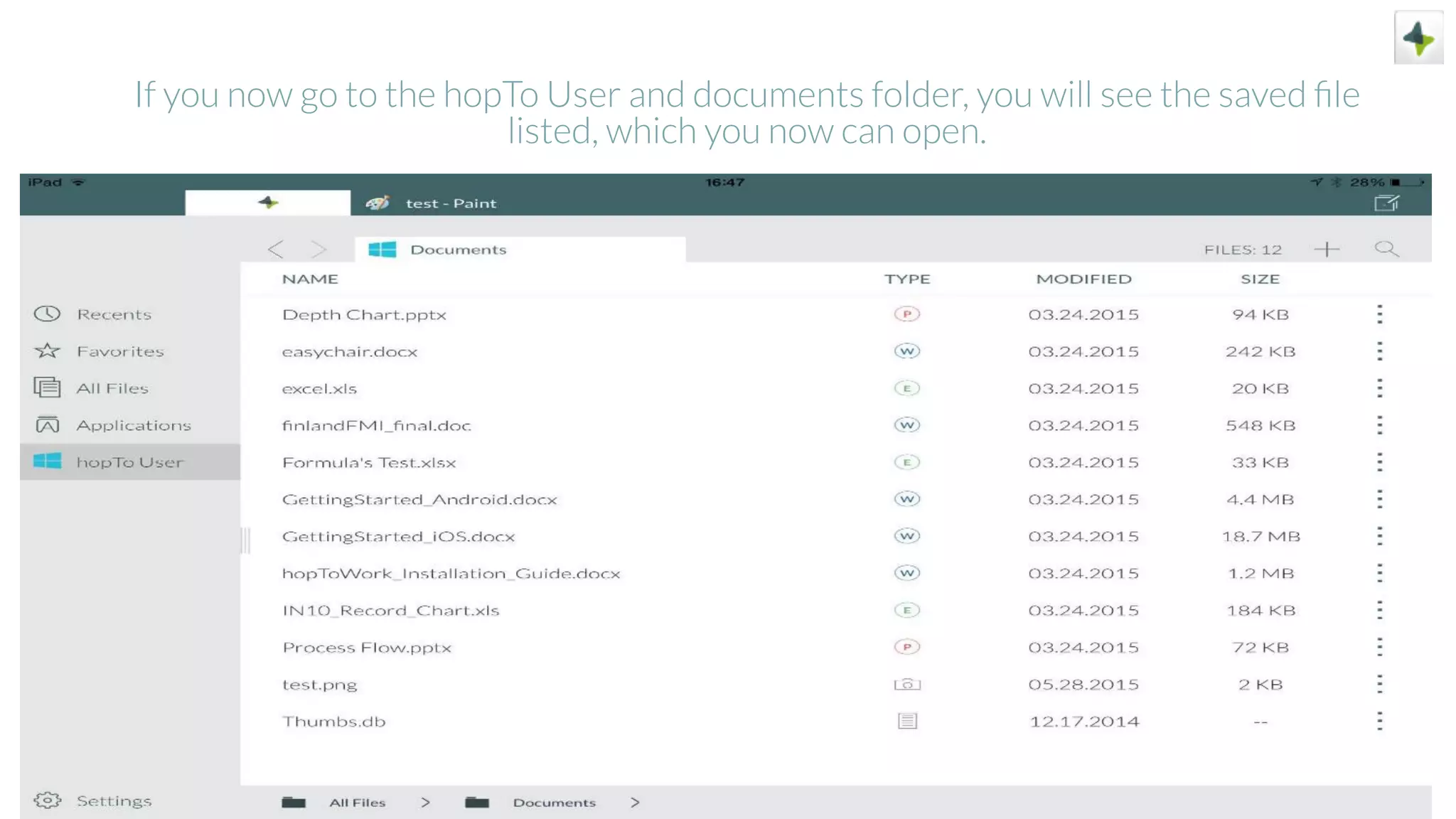This screenshot has height=819, width=1456.
Task: Open more options for GettingStarted_iOS.docx
Action: point(1379,536)
